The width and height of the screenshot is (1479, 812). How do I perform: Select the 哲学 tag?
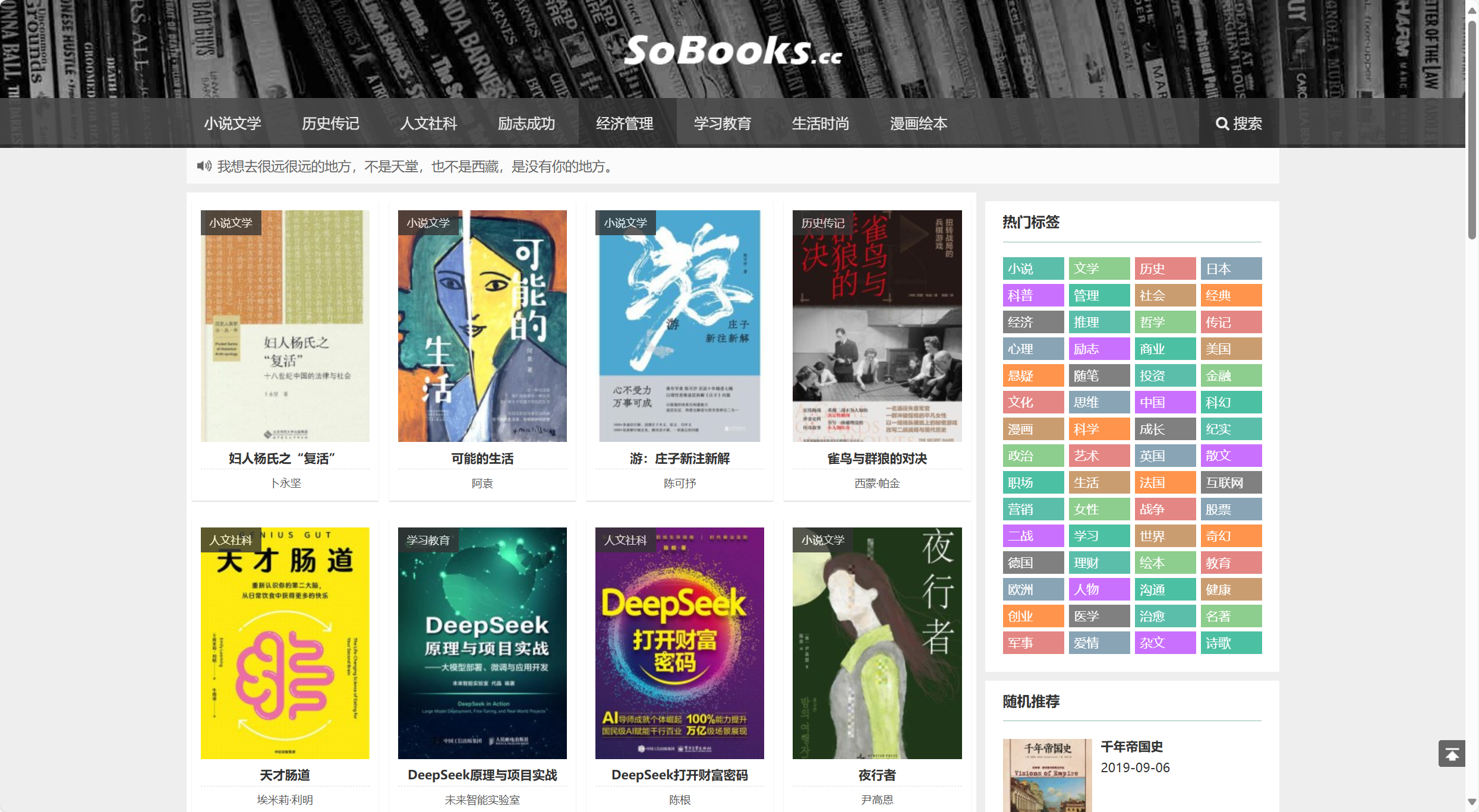pyautogui.click(x=1165, y=322)
